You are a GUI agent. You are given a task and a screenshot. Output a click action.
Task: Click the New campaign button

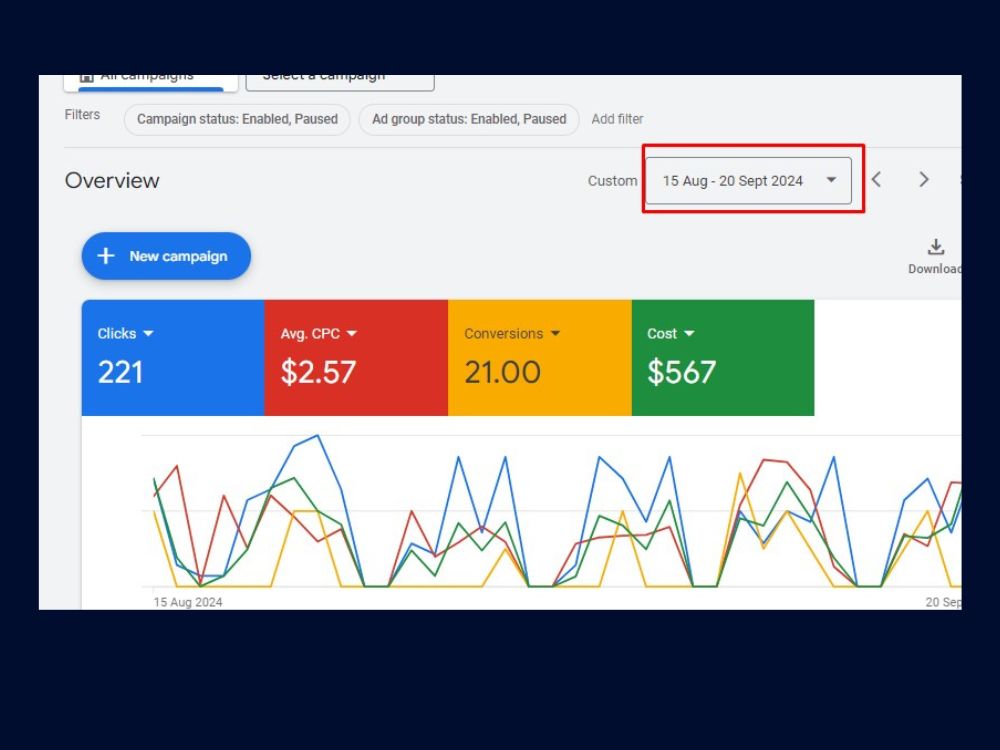[166, 256]
